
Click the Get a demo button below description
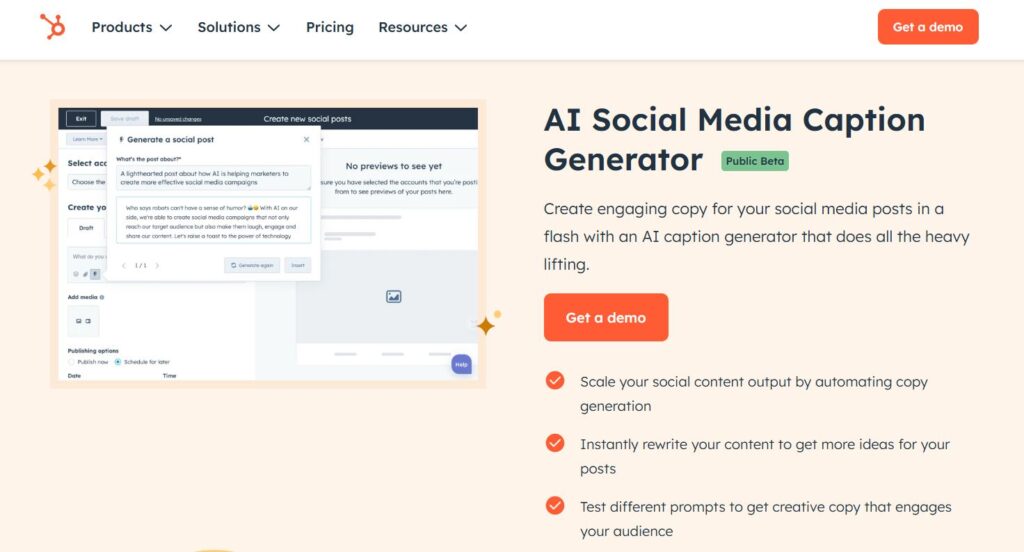605,317
